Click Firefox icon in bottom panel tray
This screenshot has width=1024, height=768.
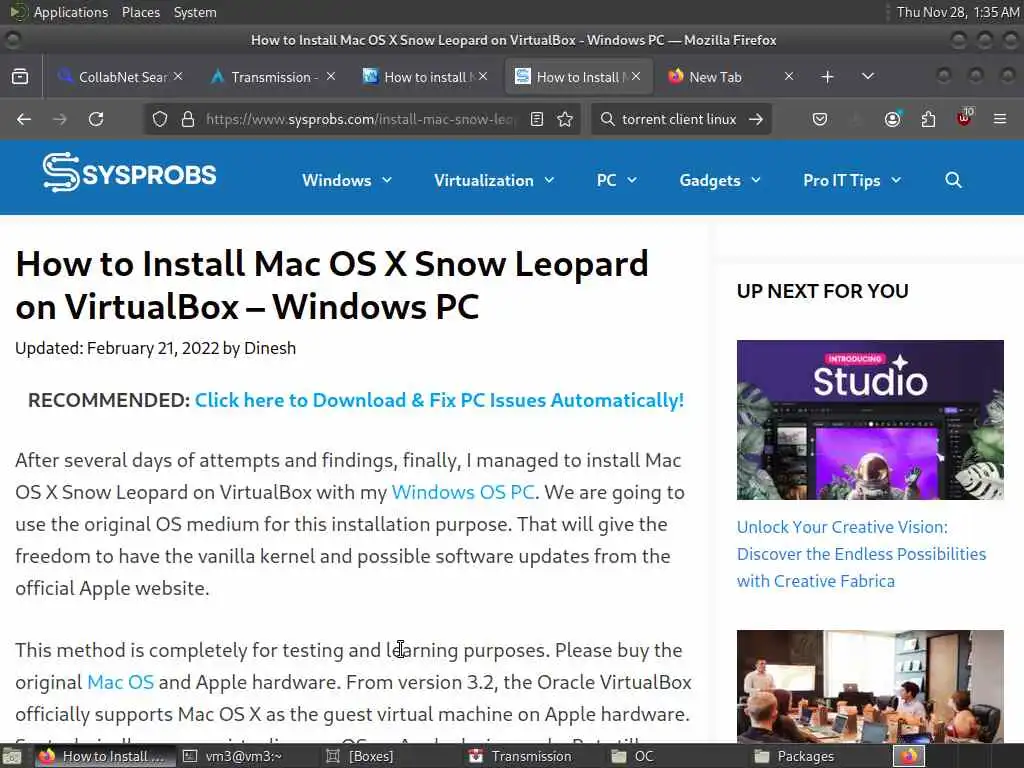[909, 756]
